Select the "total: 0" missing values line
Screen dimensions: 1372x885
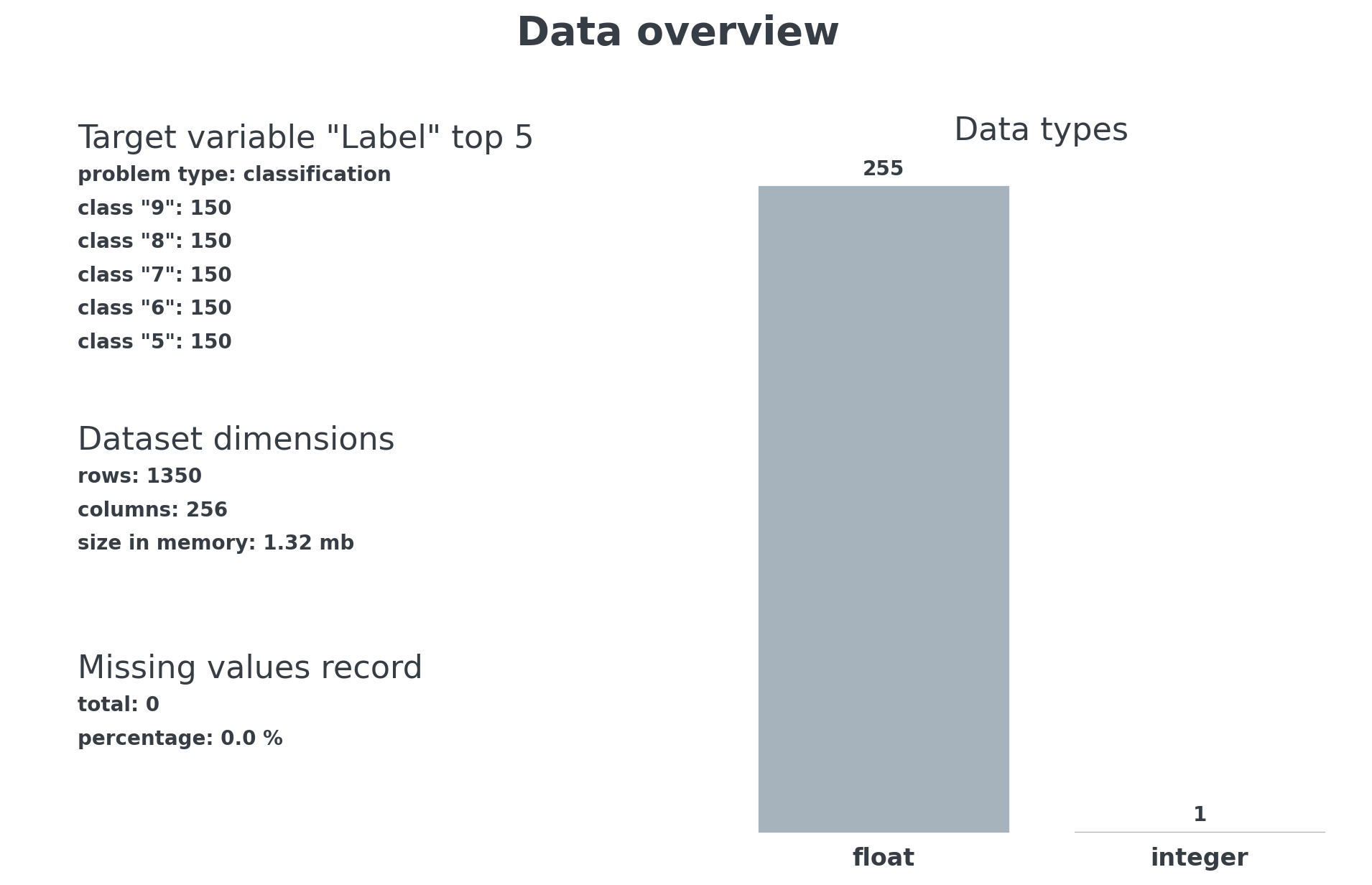[x=119, y=705]
